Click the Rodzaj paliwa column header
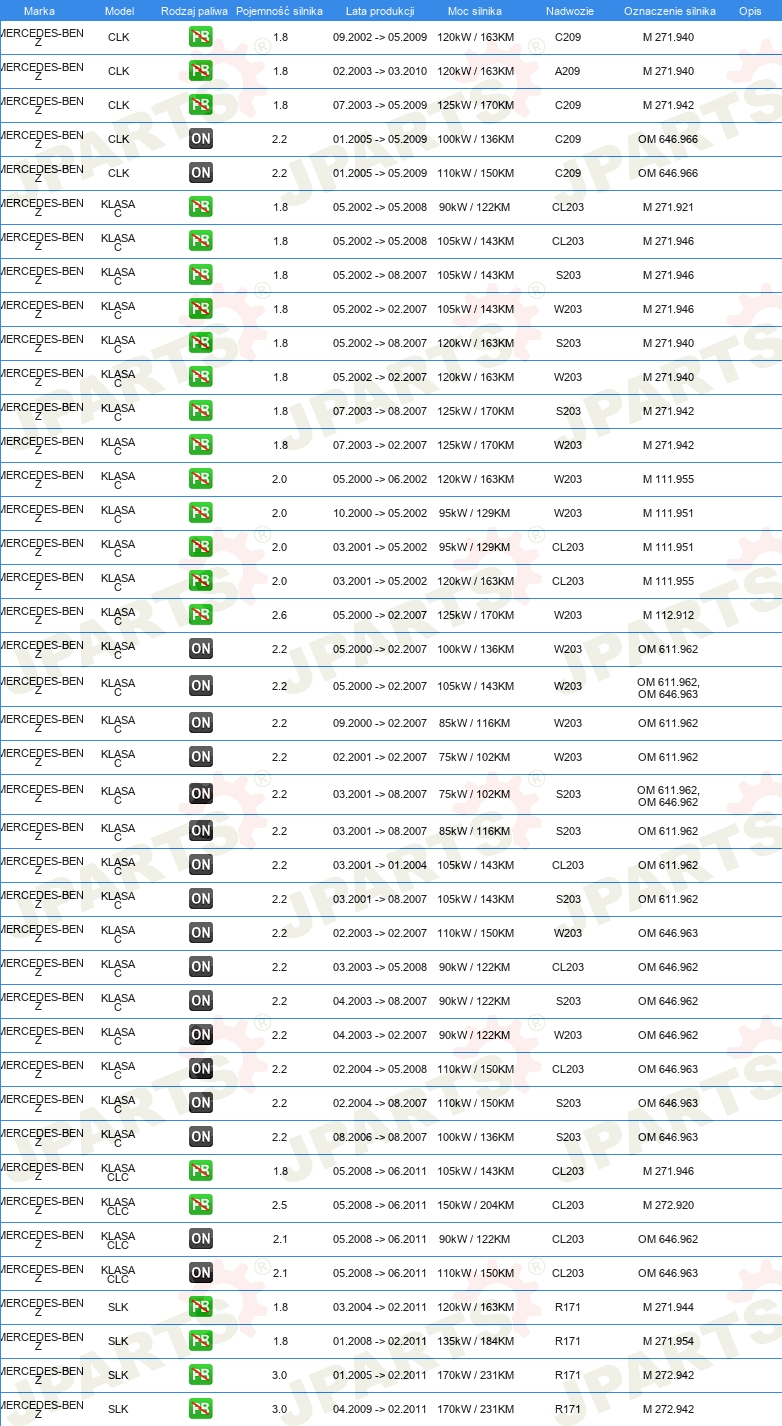The image size is (782, 1426). click(x=194, y=11)
